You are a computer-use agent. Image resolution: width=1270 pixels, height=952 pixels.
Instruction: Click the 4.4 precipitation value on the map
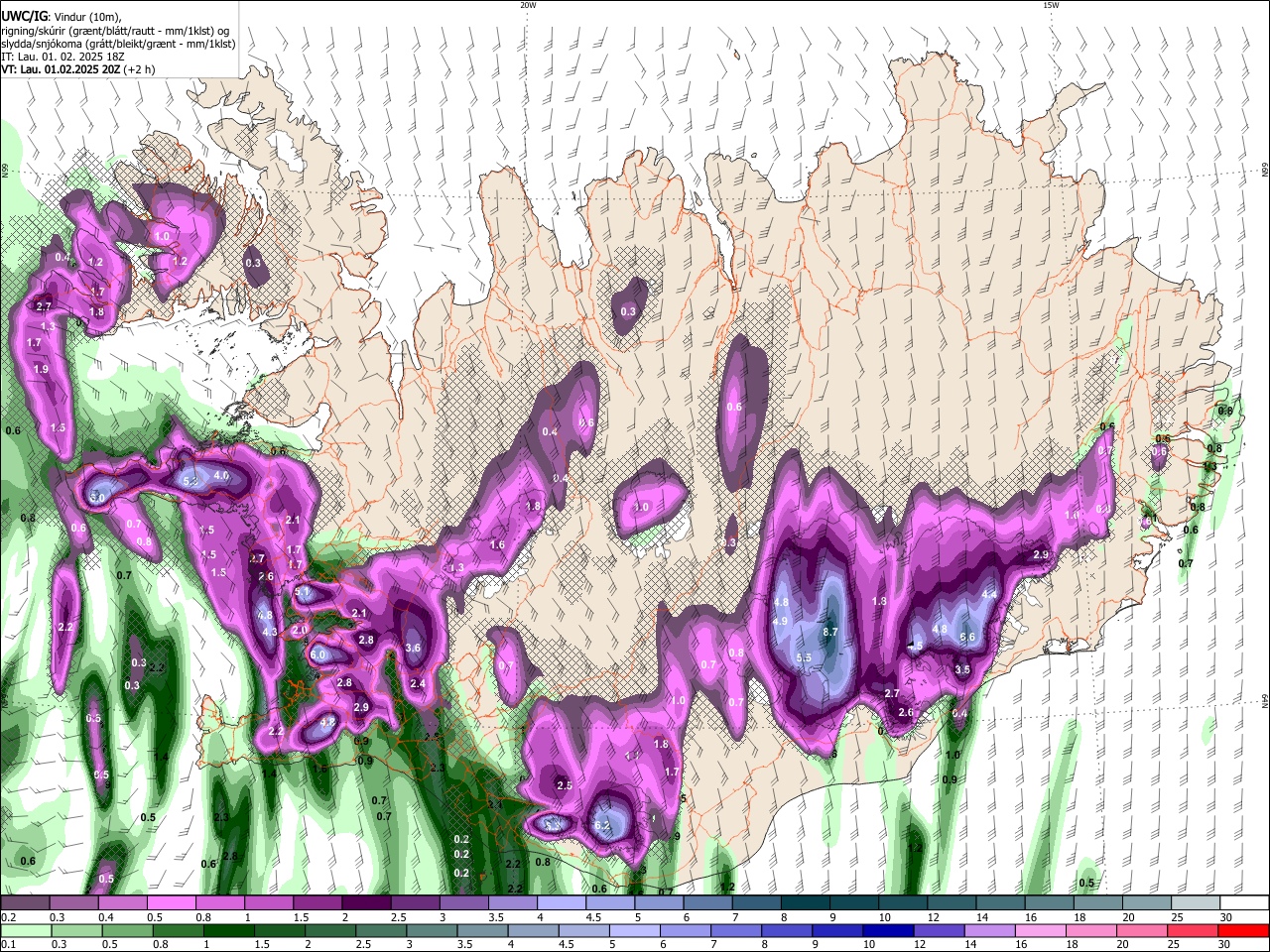point(989,594)
